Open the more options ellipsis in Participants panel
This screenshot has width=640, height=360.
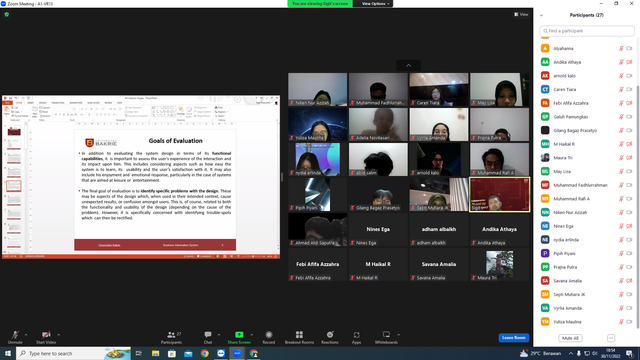[611, 338]
